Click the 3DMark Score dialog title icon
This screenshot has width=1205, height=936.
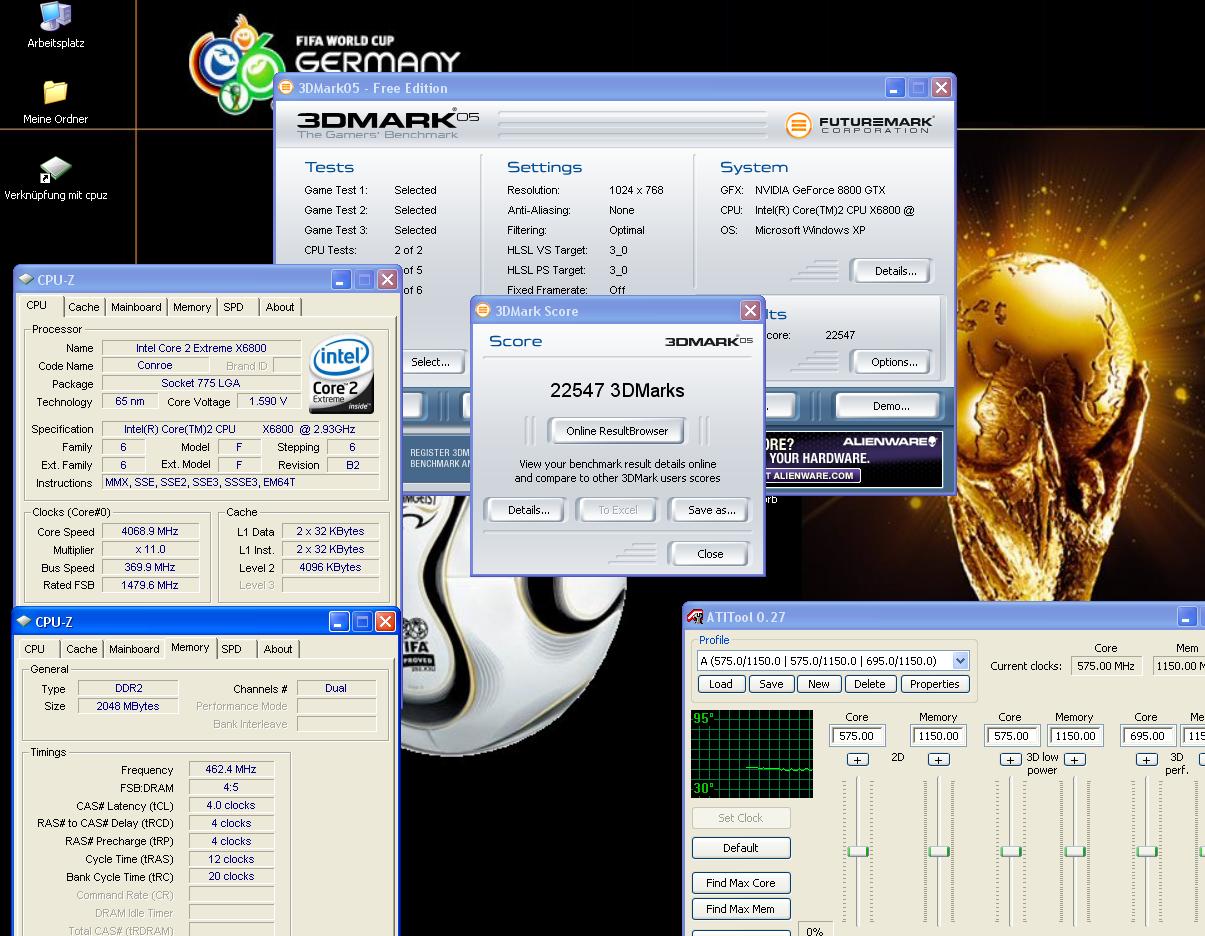pyautogui.click(x=484, y=311)
